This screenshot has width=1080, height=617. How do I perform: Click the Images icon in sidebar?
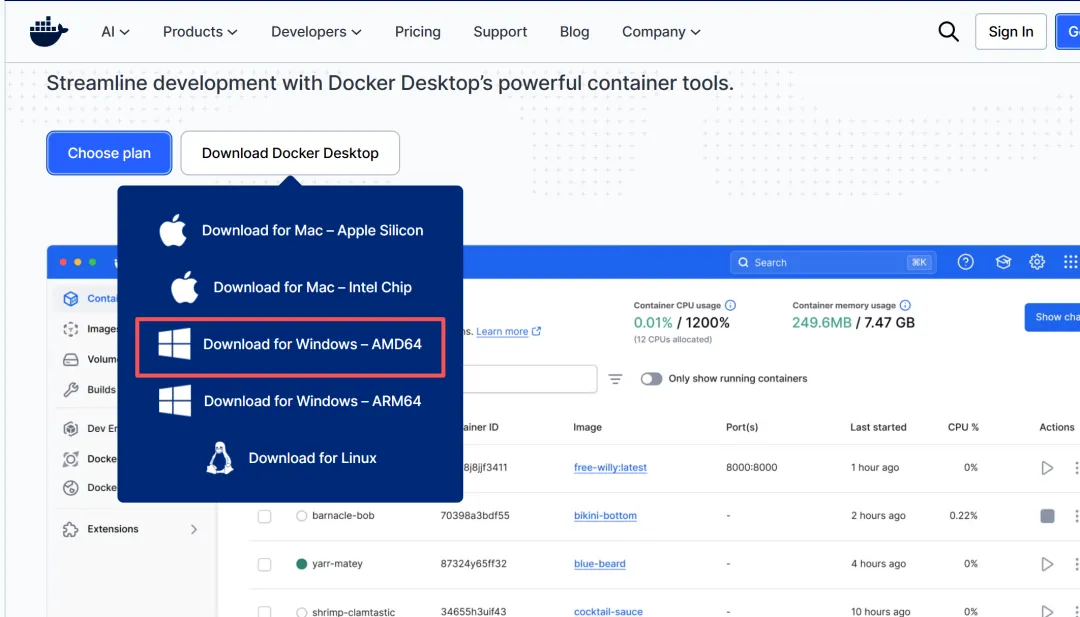pos(70,329)
